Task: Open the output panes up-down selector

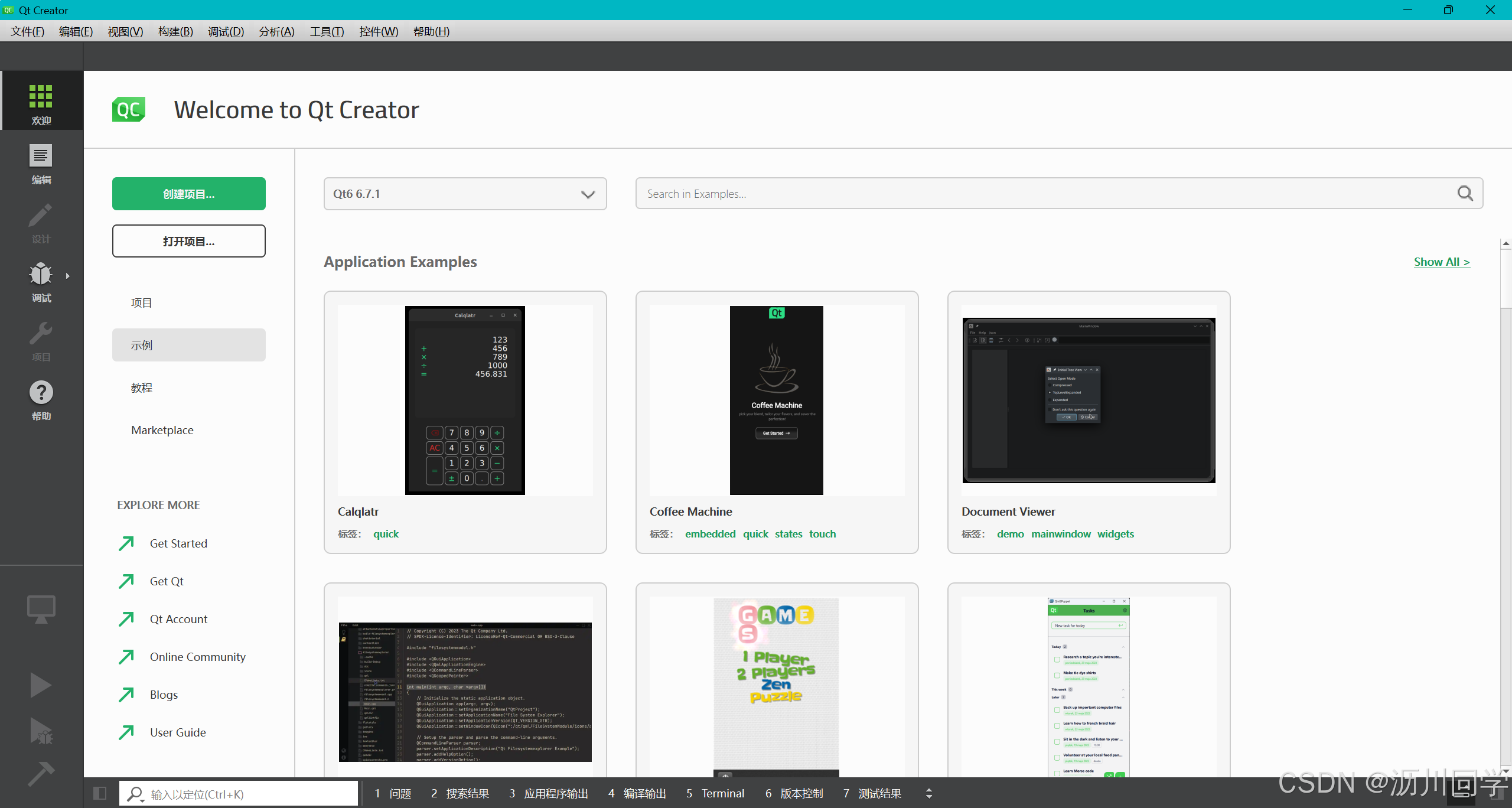Action: click(929, 793)
